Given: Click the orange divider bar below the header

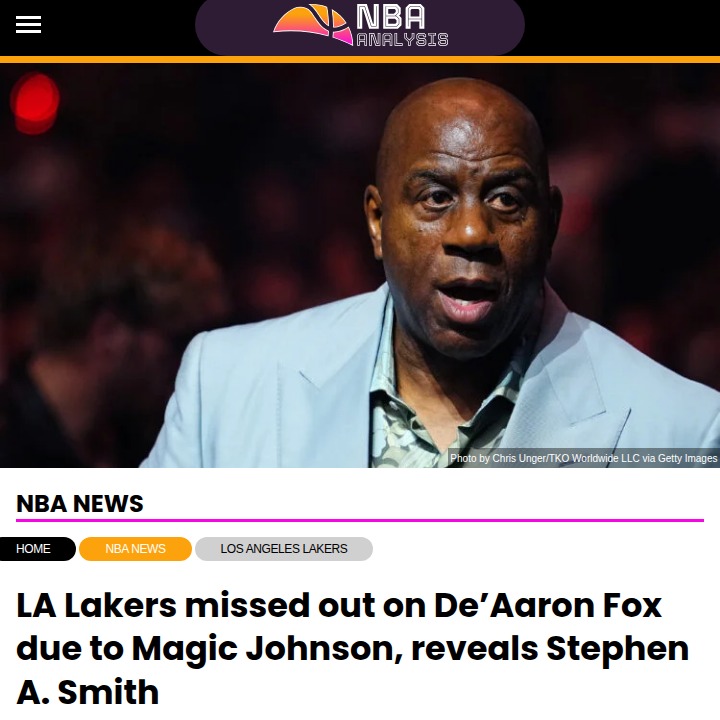Looking at the screenshot, I should [360, 60].
